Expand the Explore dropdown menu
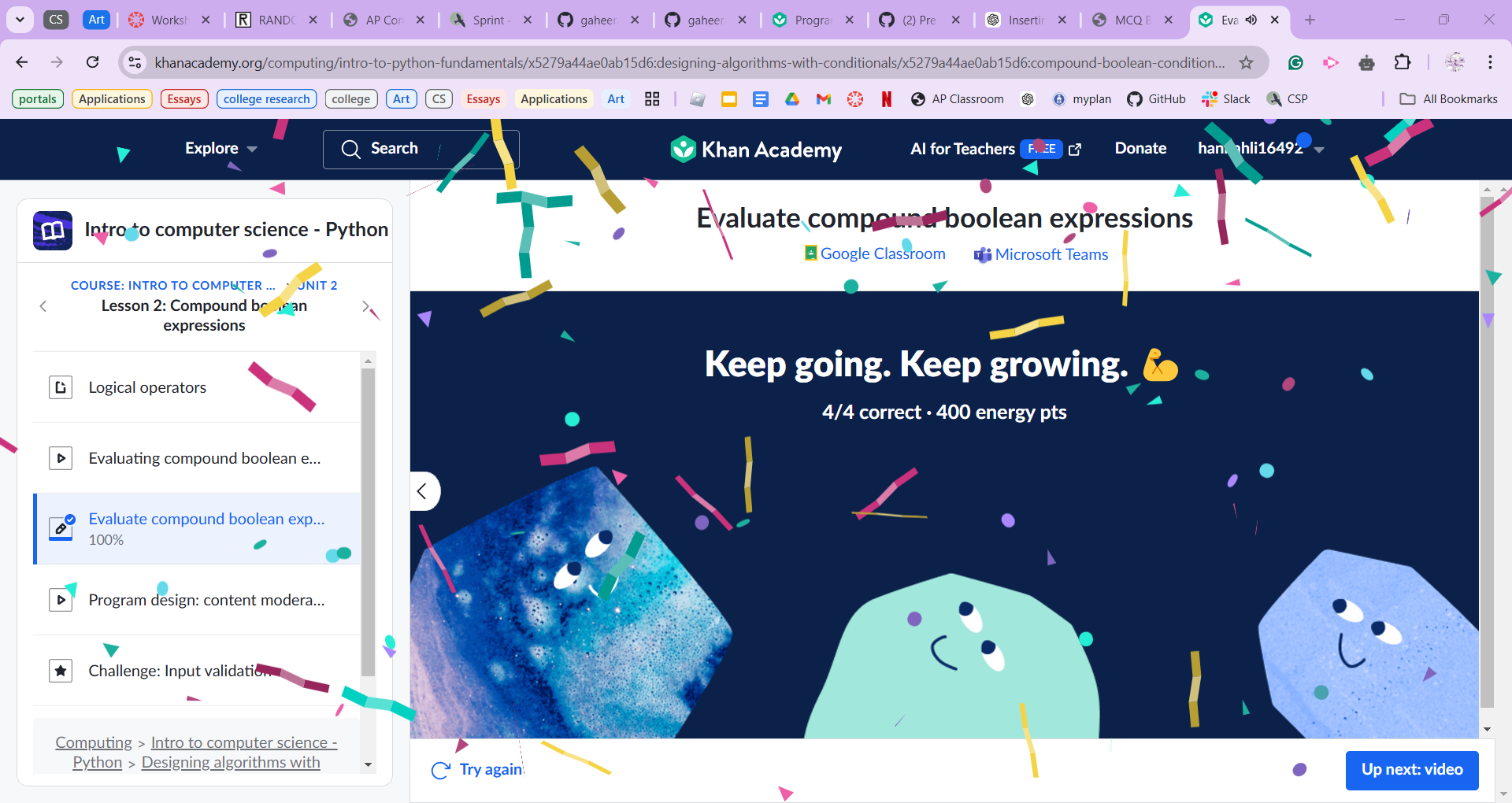1512x803 pixels. click(220, 149)
